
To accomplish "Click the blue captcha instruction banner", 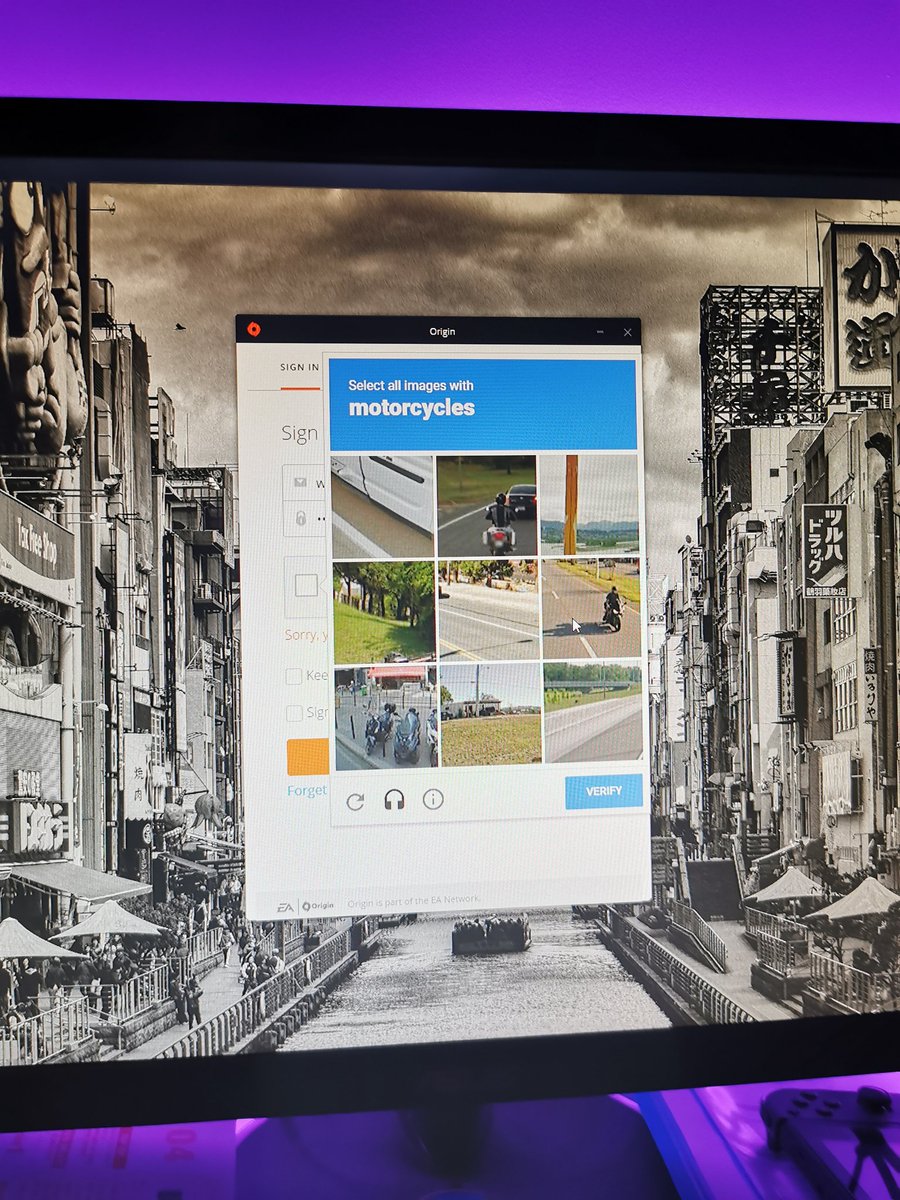I will click(x=483, y=405).
